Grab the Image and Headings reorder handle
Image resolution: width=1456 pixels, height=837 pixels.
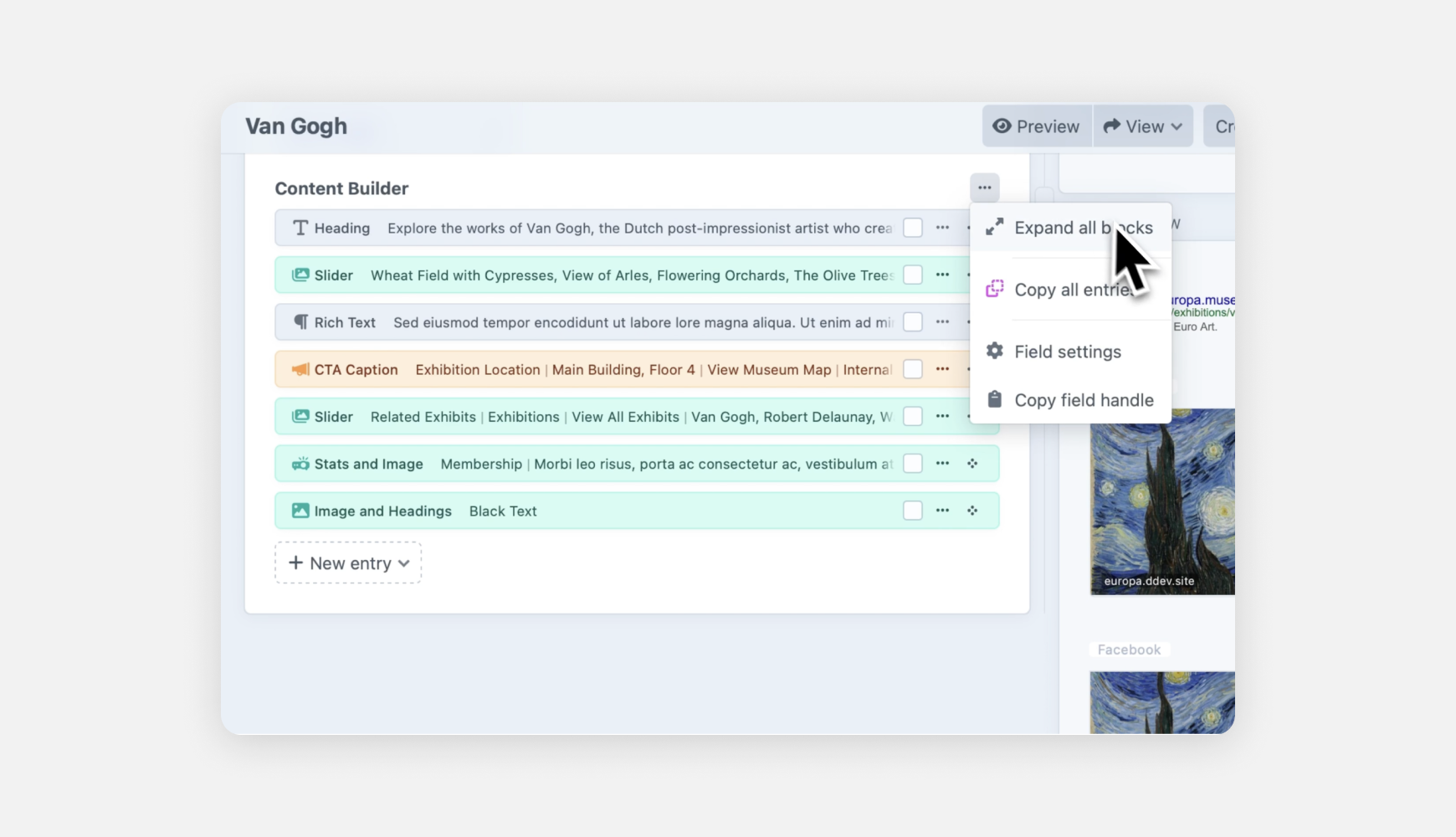pyautogui.click(x=972, y=511)
